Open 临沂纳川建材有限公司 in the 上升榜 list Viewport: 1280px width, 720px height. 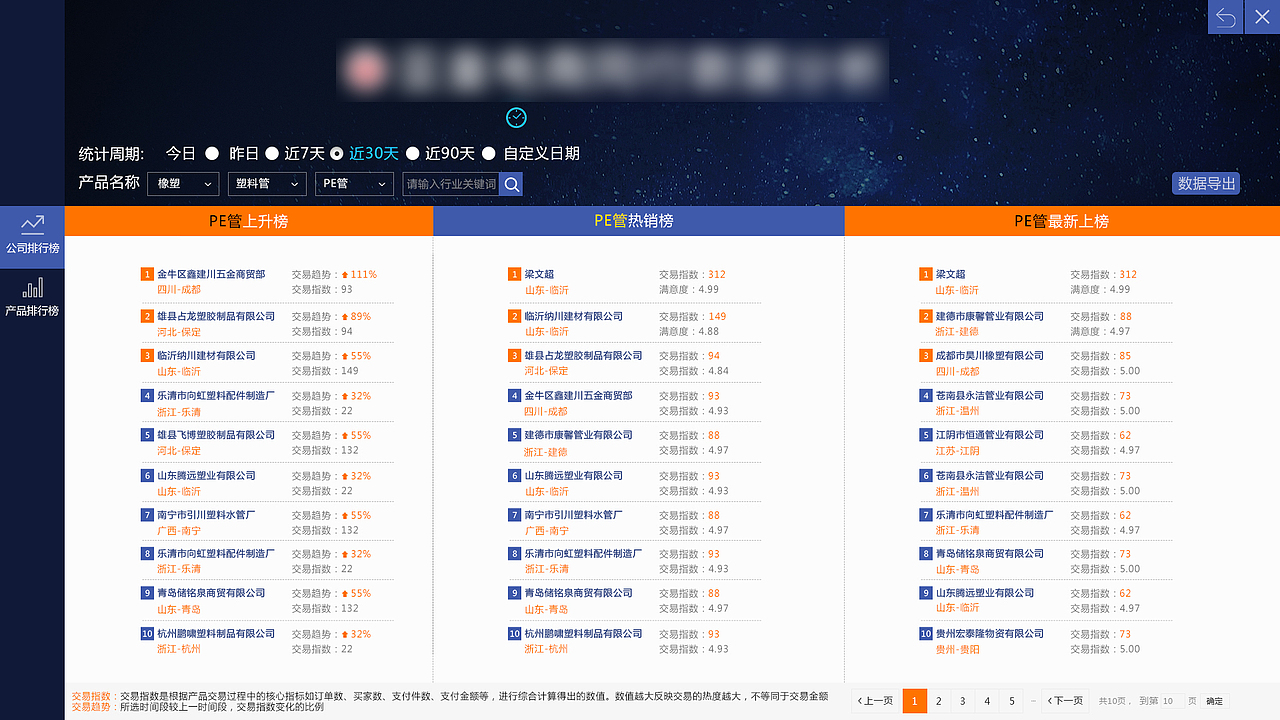pyautogui.click(x=206, y=355)
